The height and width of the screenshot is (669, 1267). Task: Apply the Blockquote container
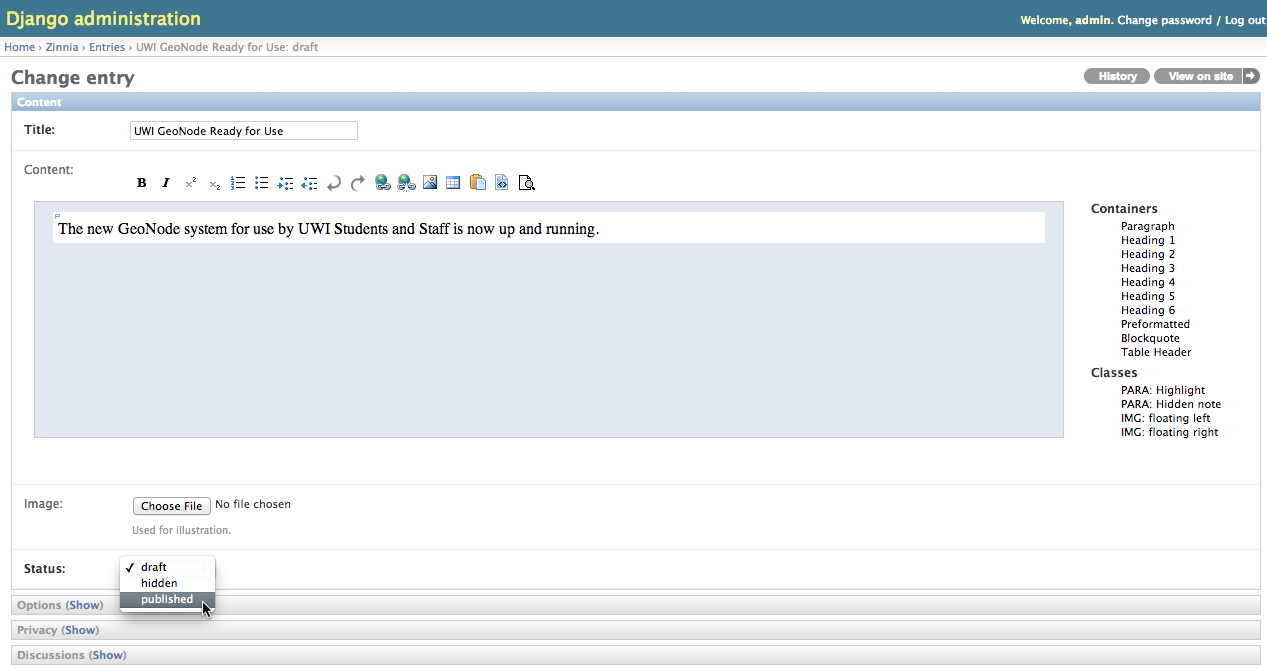point(1150,338)
